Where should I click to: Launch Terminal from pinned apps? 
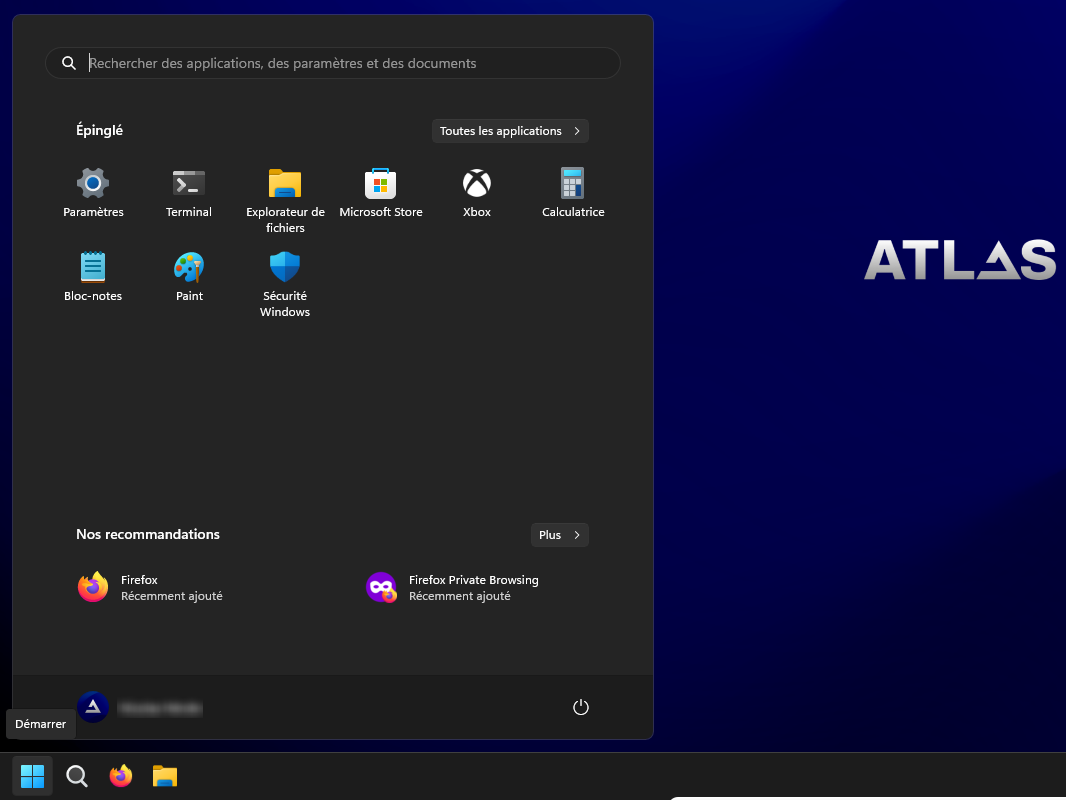point(189,193)
